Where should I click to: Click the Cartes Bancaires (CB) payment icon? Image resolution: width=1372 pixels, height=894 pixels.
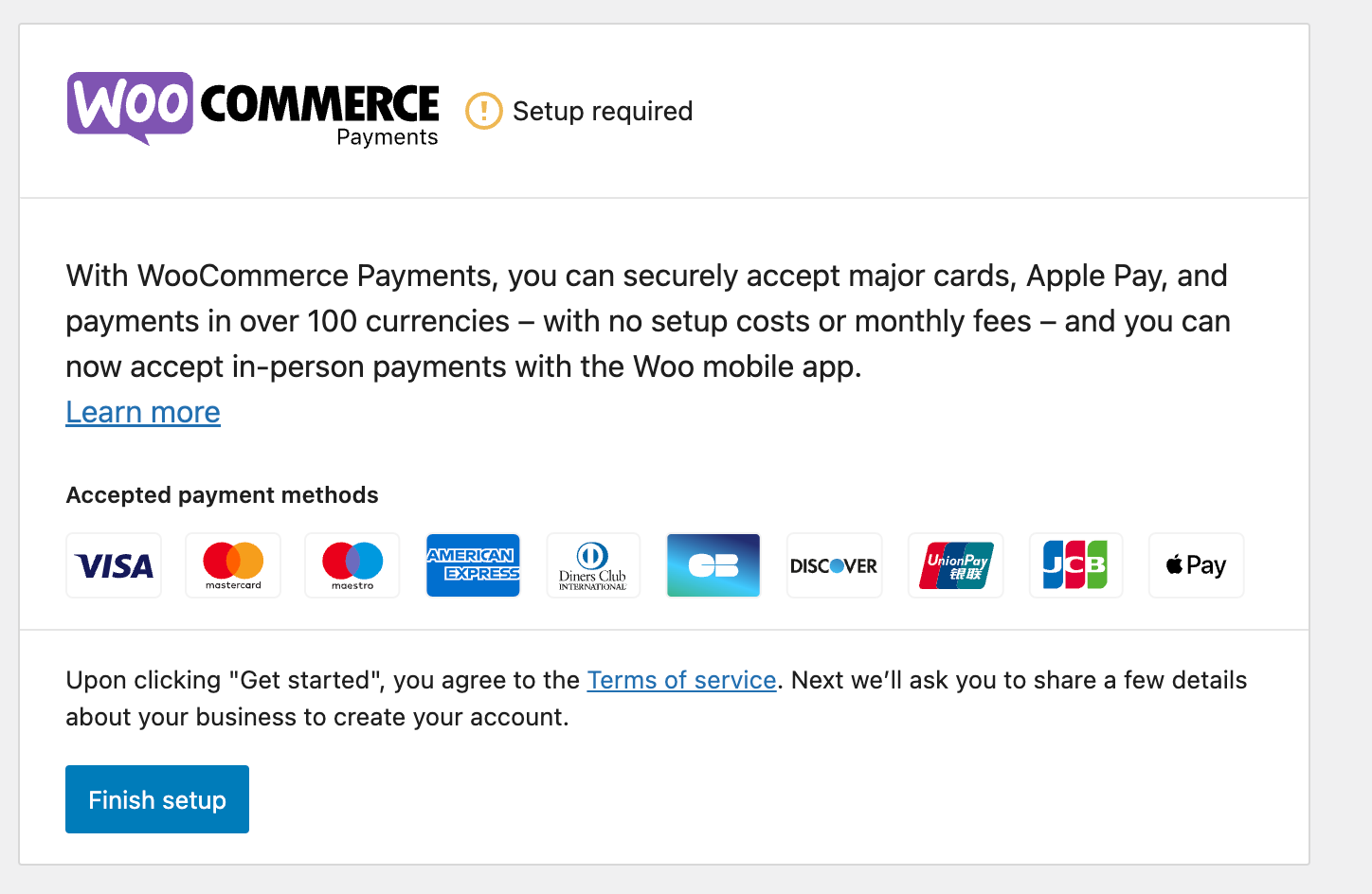coord(713,565)
